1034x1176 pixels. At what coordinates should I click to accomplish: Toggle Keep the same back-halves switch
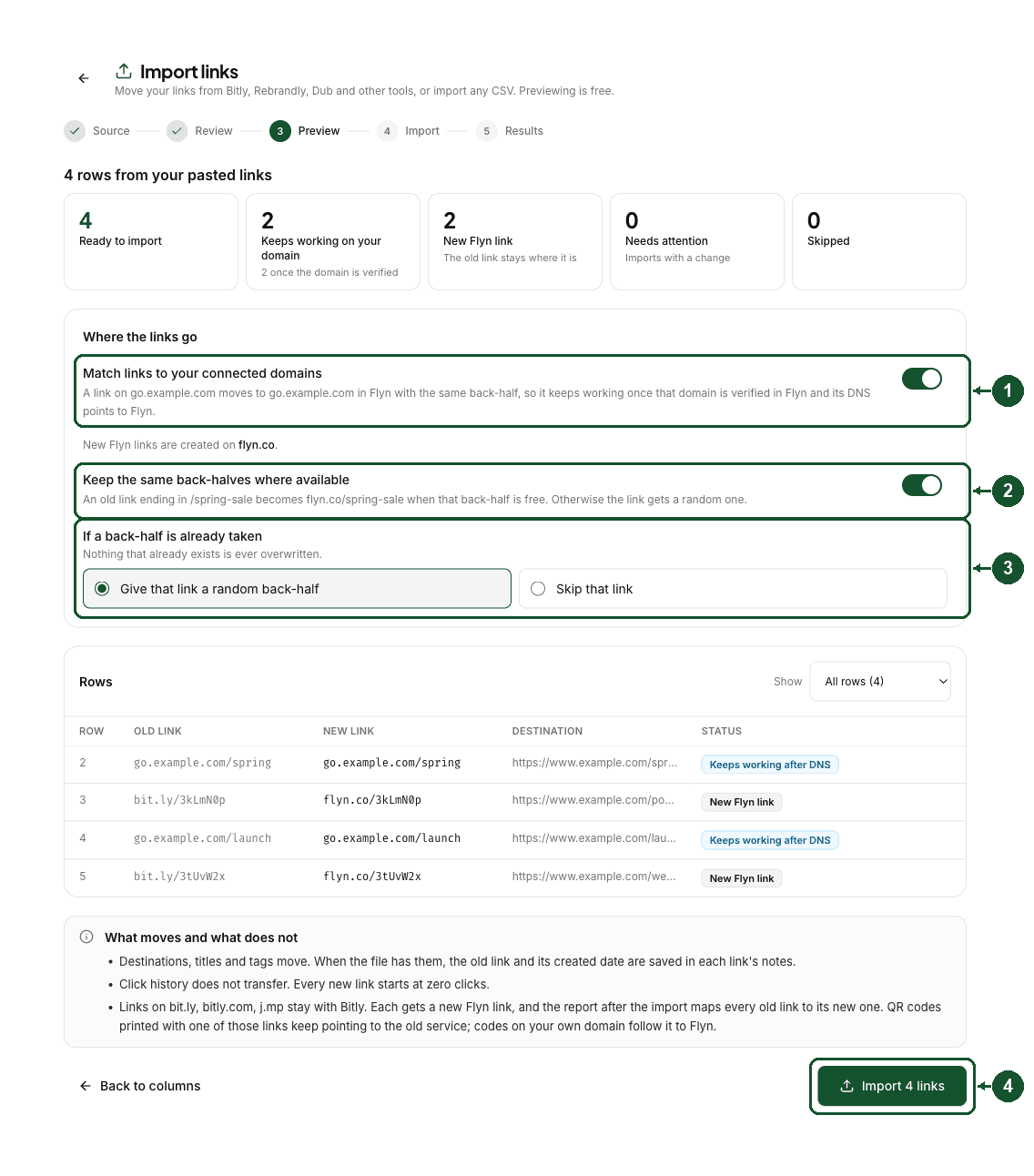pos(922,485)
